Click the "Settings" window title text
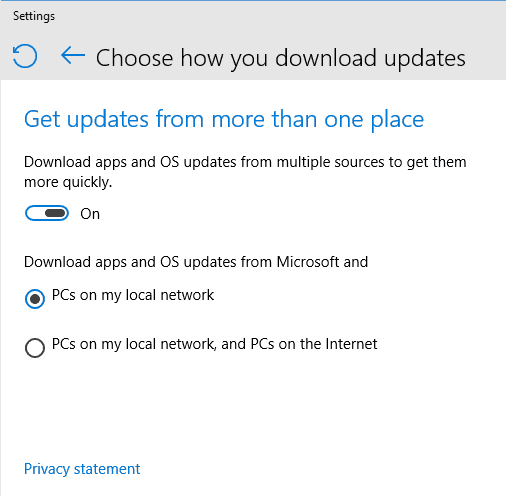This screenshot has height=496, width=506. pos(34,16)
